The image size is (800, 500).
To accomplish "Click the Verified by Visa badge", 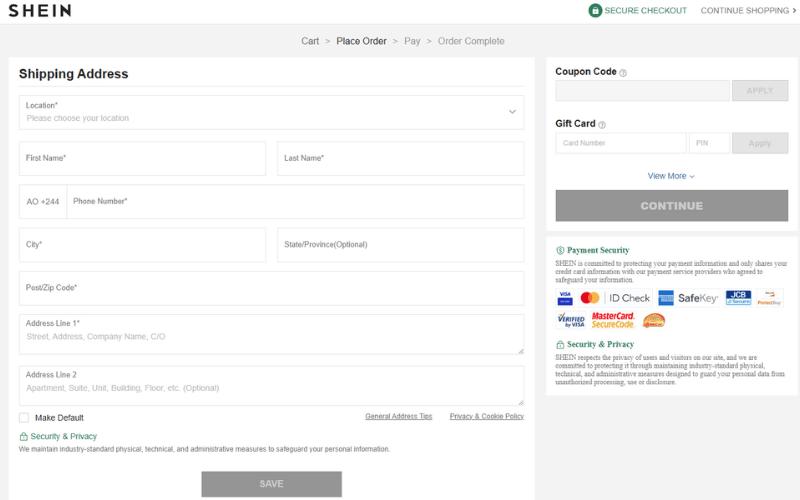I will pyautogui.click(x=571, y=321).
